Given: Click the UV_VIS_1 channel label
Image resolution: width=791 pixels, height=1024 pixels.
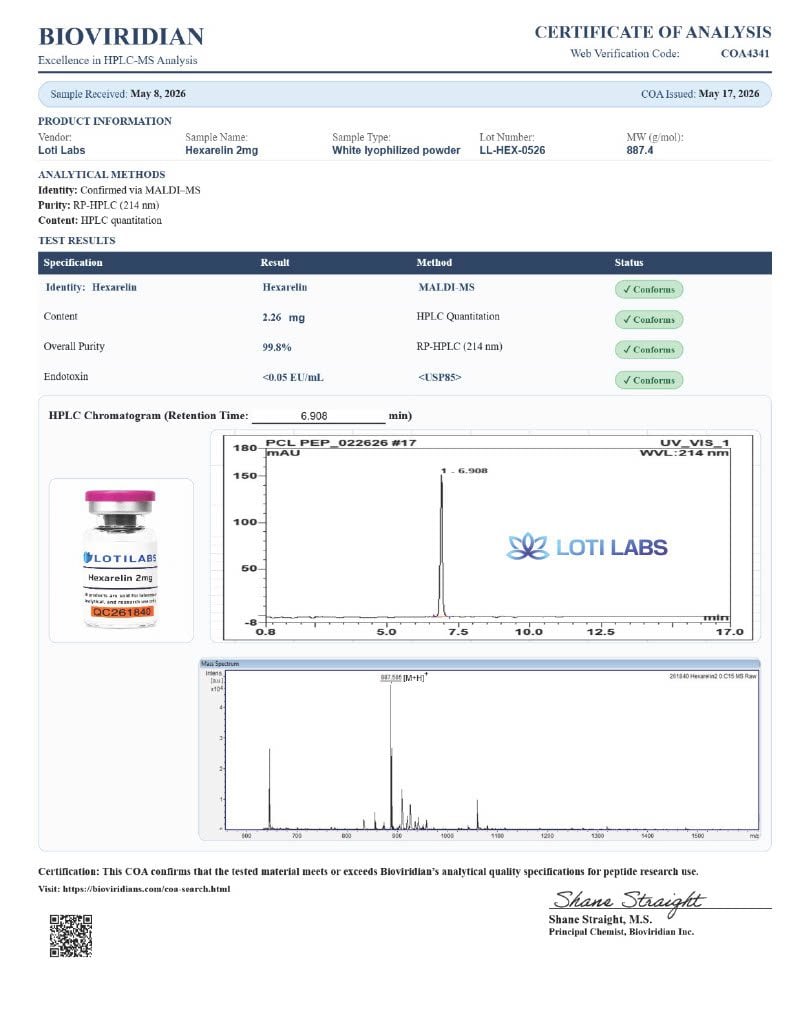Looking at the screenshot, I should 694,443.
